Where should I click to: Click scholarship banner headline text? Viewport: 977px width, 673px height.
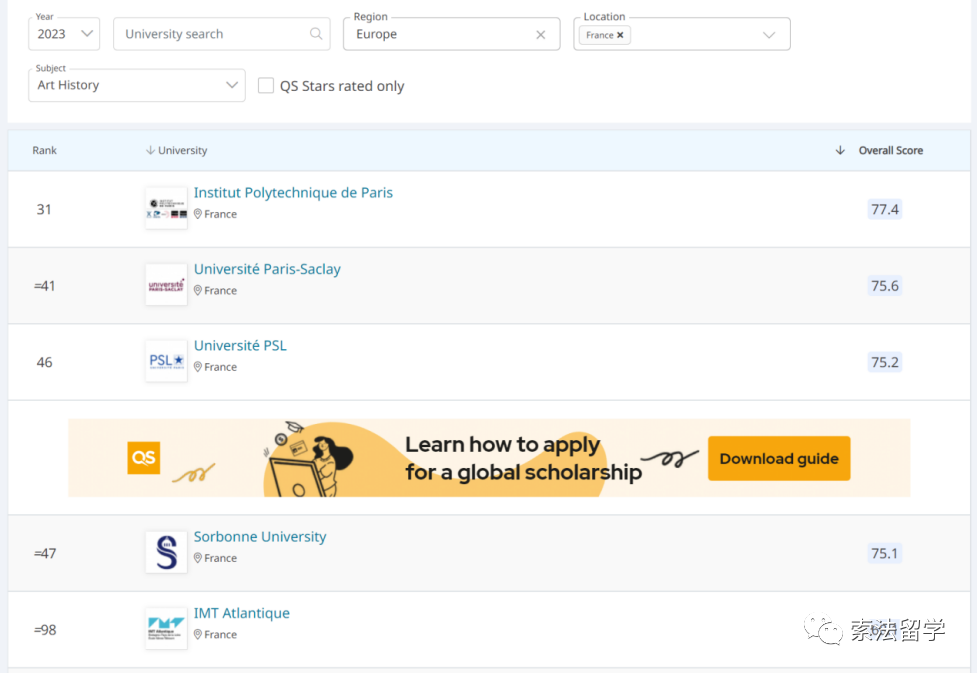[523, 459]
